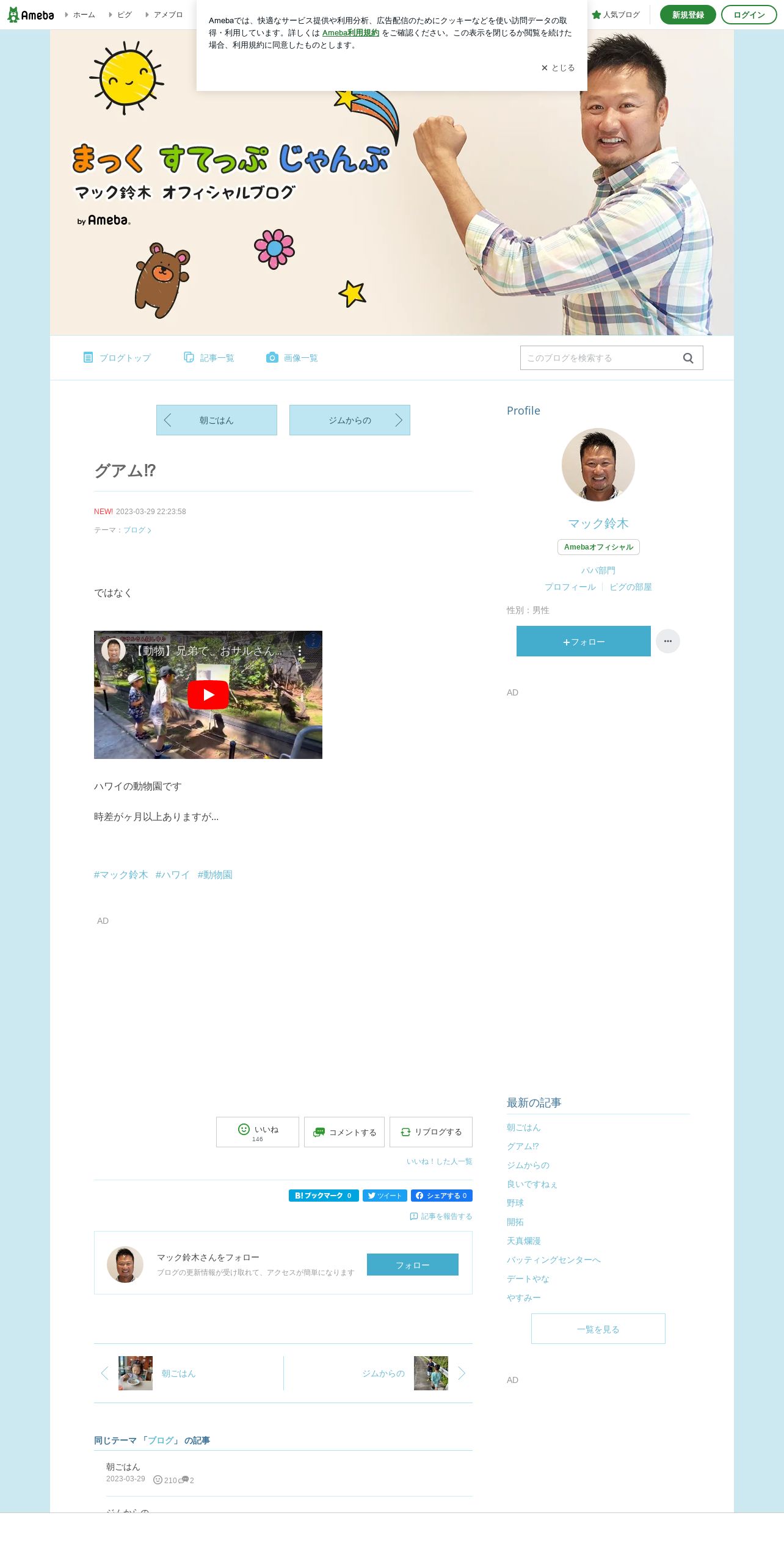Image resolution: width=784 pixels, height=1568 pixels.
Task: Open the more options ellipsis beside follow
Action: pos(668,641)
